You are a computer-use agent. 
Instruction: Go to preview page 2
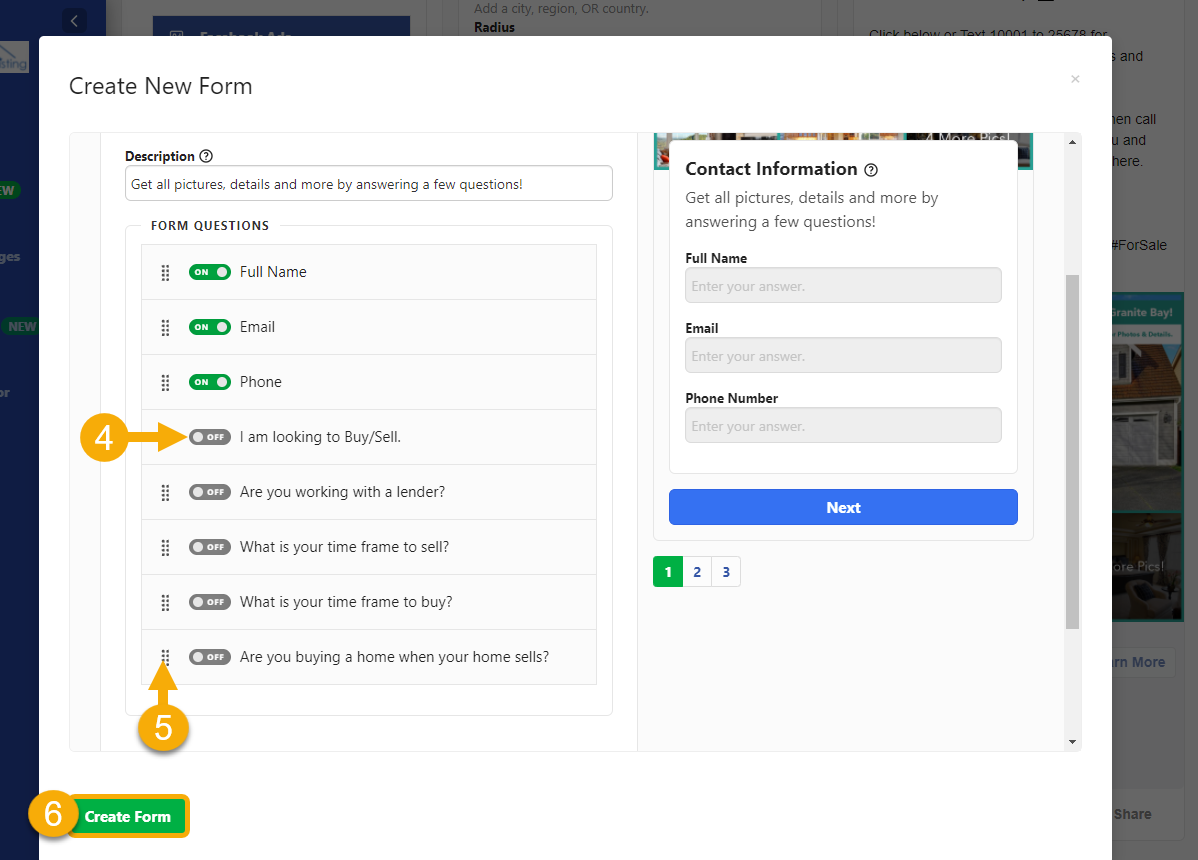697,572
